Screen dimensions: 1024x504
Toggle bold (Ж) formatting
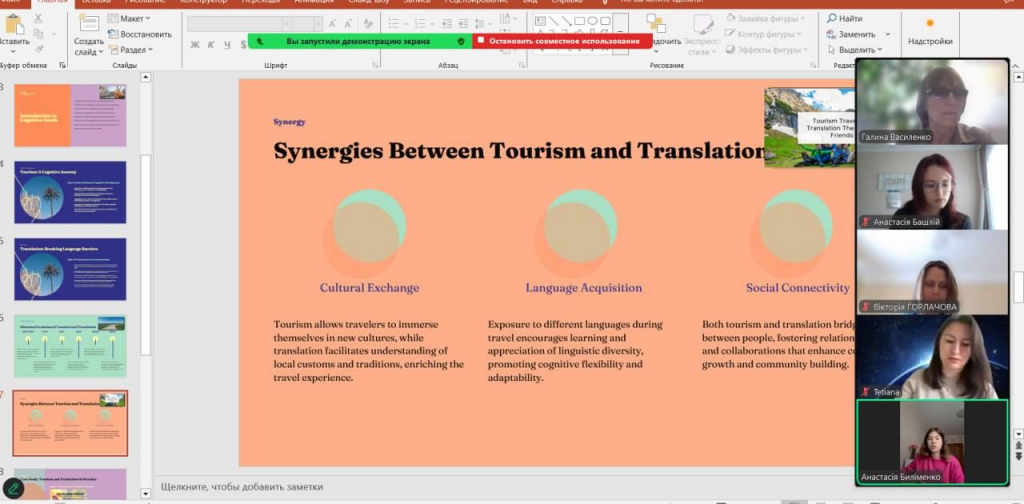(195, 44)
